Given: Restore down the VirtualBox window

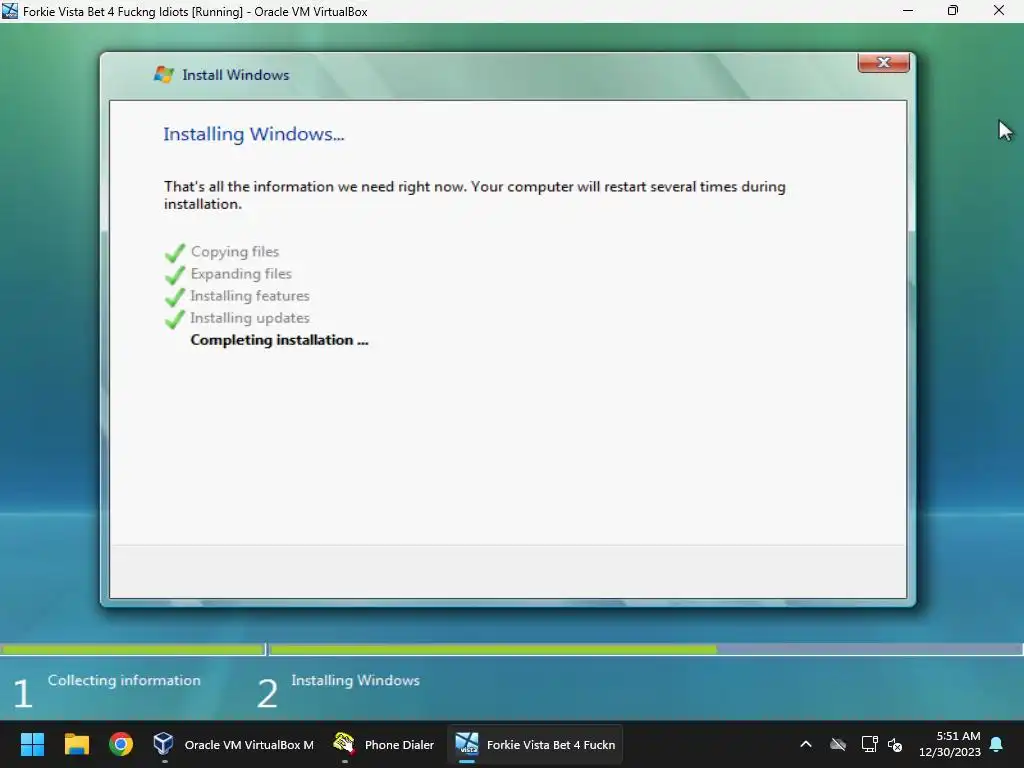Looking at the screenshot, I should 953,10.
